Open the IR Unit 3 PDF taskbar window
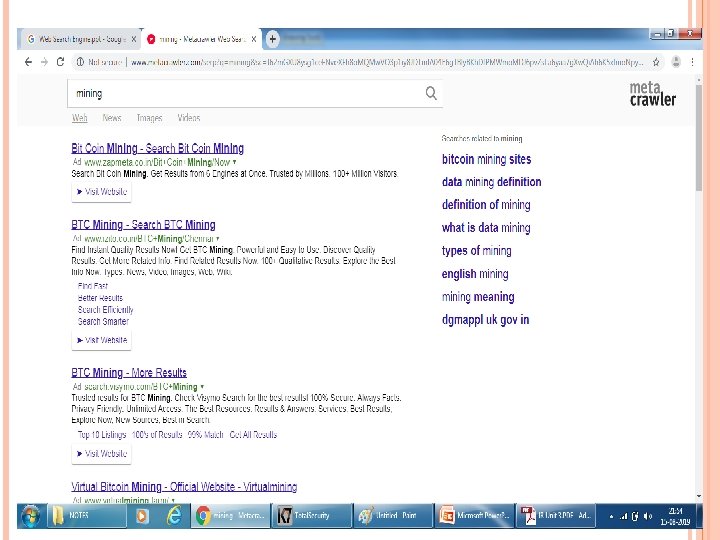720x540 pixels. click(556, 516)
